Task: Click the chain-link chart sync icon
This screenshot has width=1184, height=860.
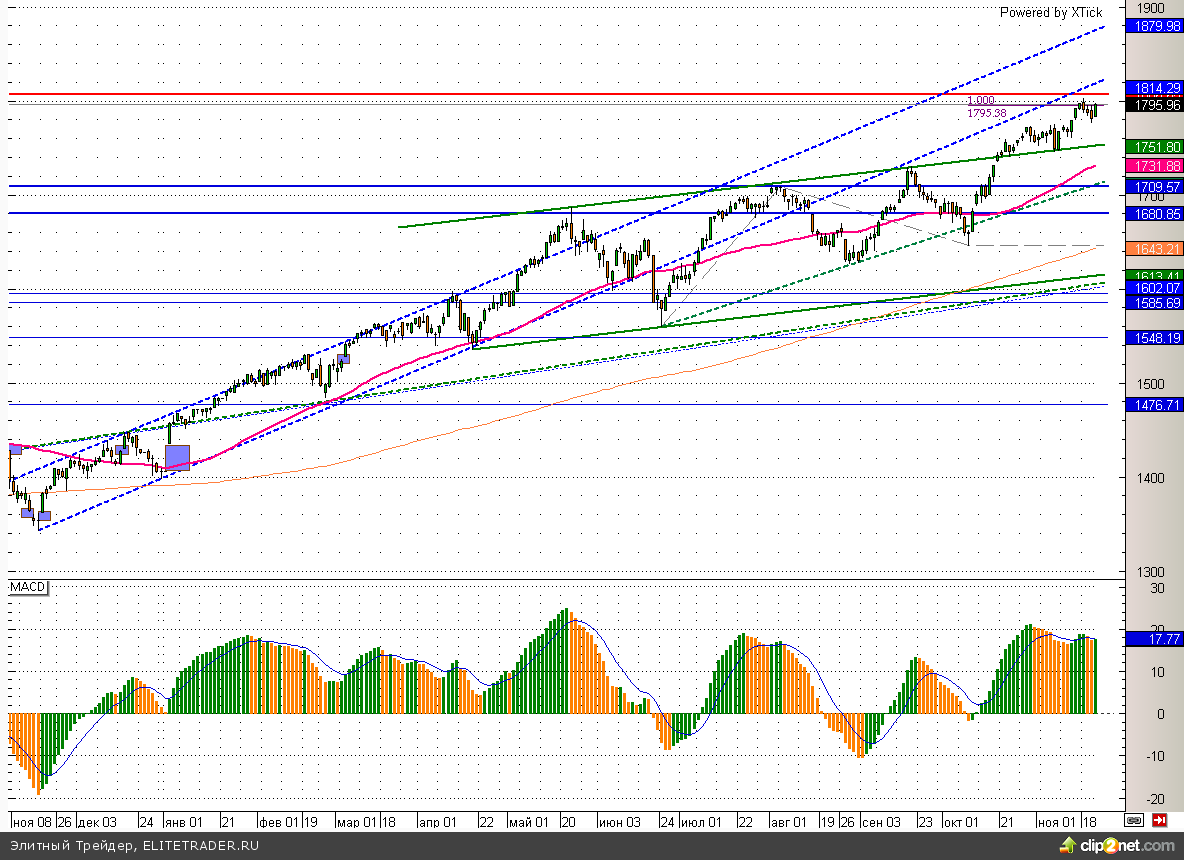Action: pyautogui.click(x=1133, y=820)
